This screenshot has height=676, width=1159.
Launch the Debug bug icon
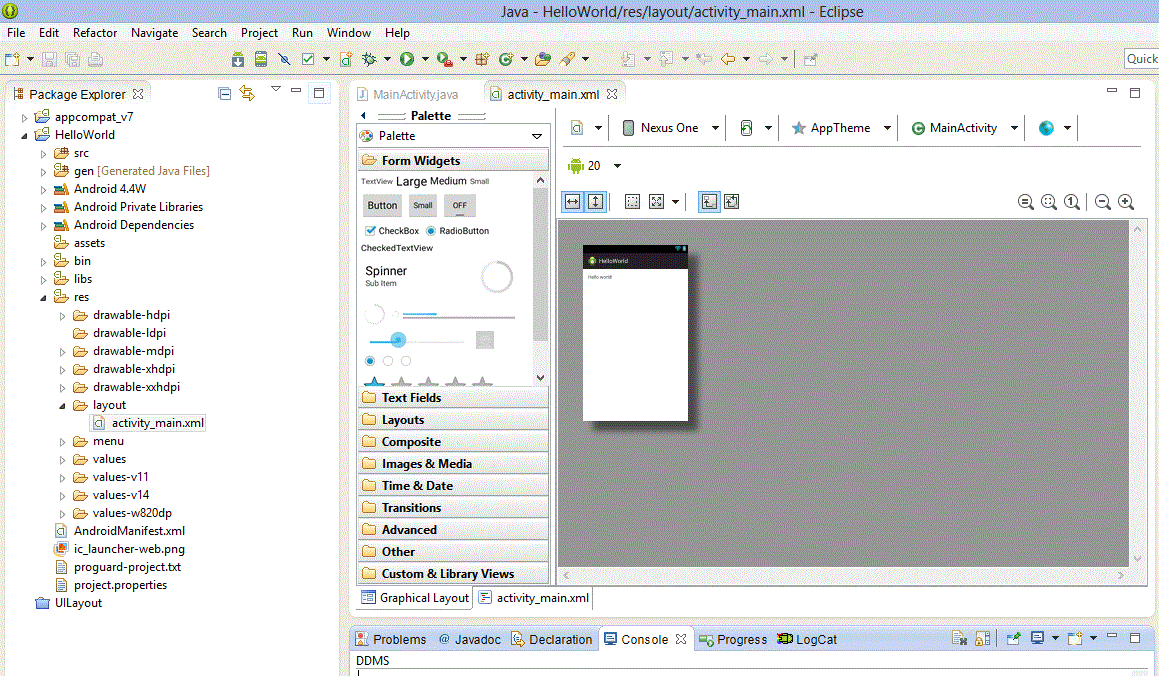tap(369, 59)
